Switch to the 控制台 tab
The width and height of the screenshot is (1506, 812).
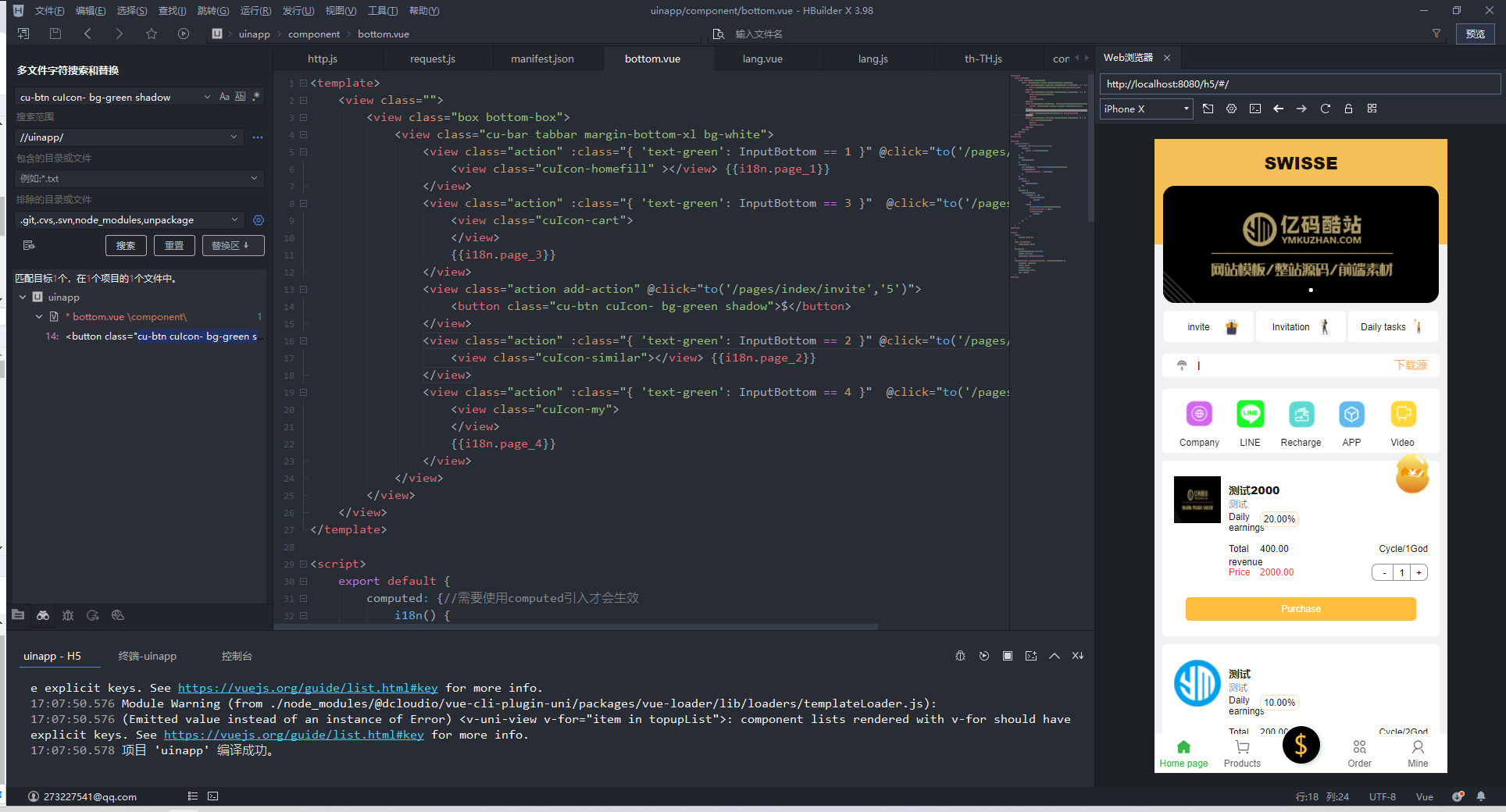point(237,656)
